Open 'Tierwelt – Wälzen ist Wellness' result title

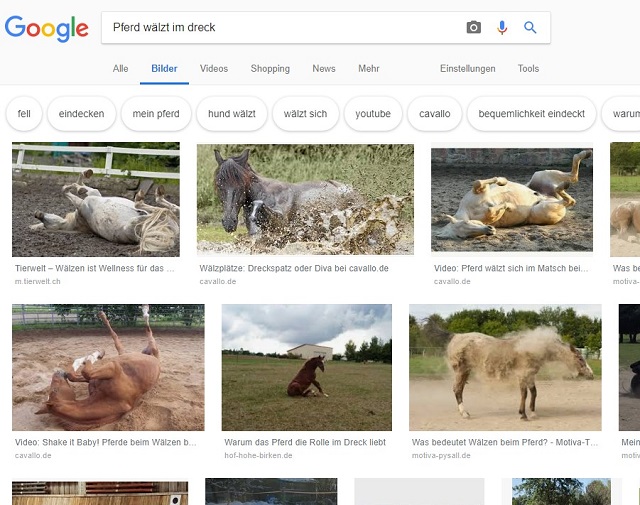click(x=95, y=268)
